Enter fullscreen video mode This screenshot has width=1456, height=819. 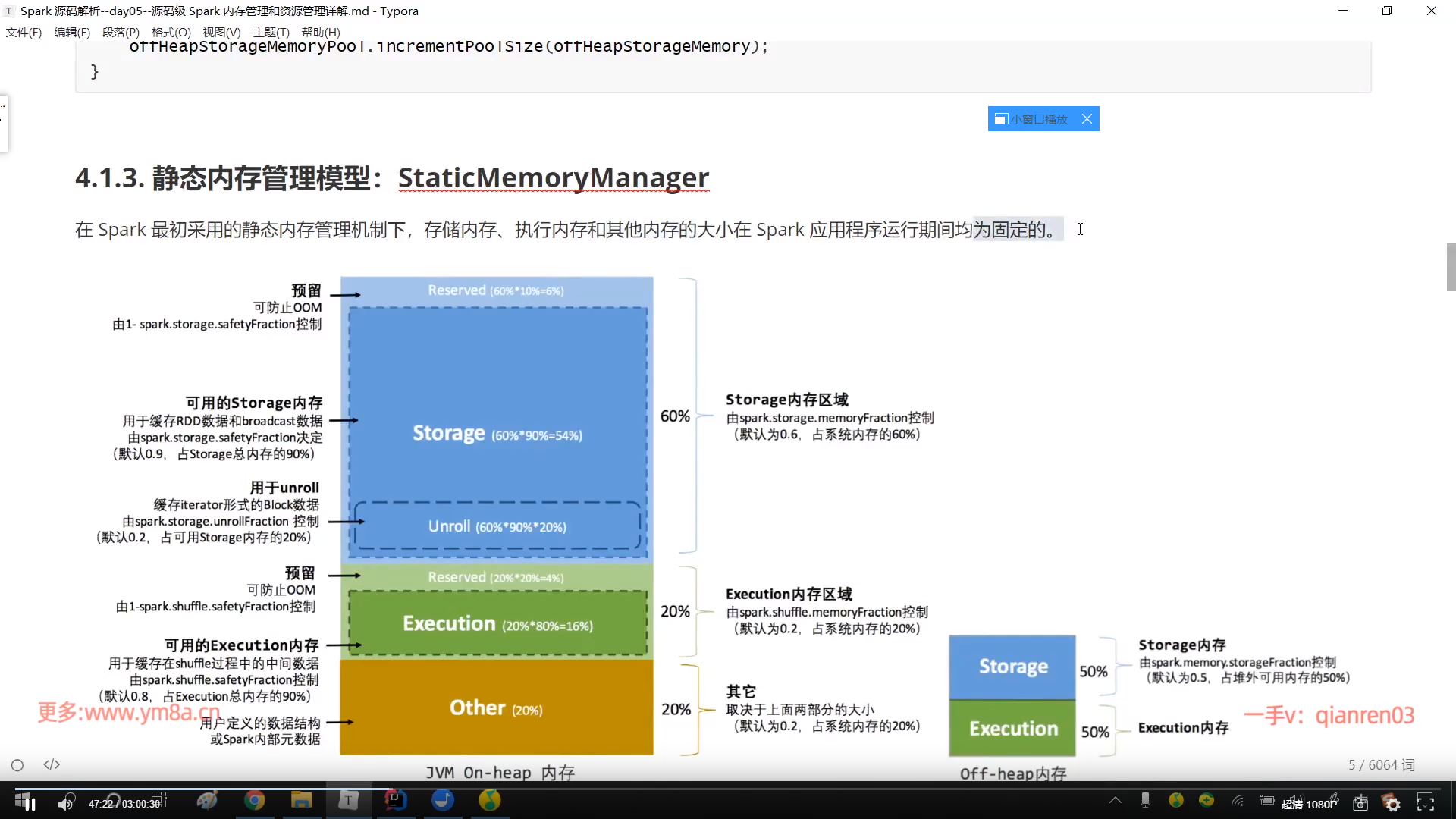pos(1426,803)
